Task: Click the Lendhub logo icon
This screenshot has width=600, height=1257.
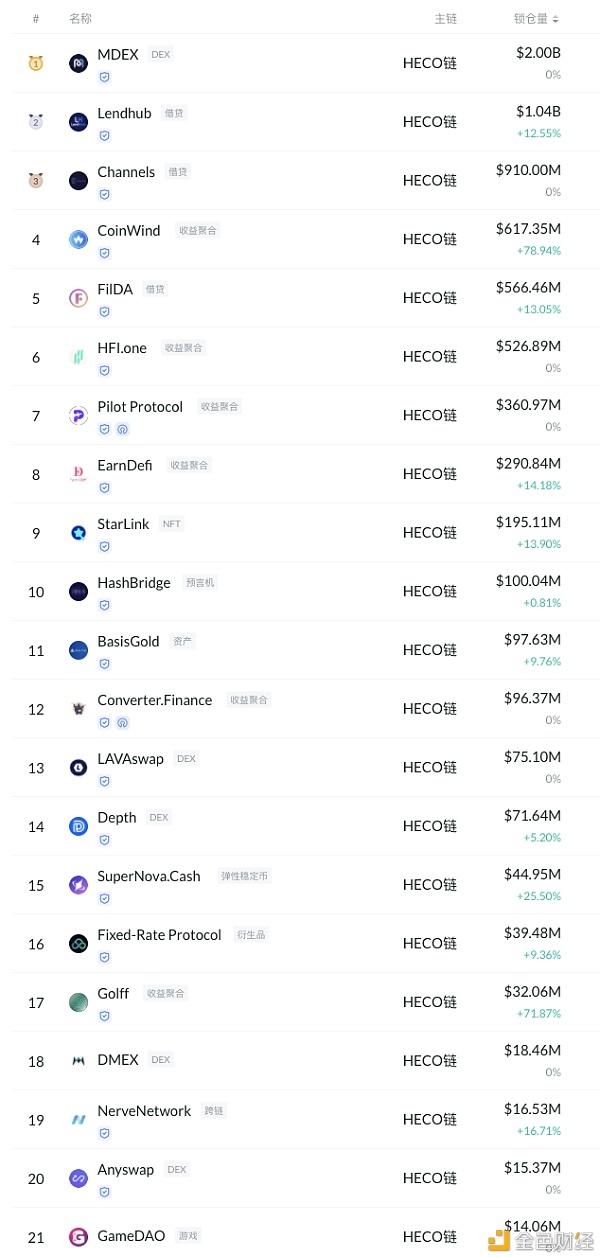Action: pyautogui.click(x=78, y=122)
